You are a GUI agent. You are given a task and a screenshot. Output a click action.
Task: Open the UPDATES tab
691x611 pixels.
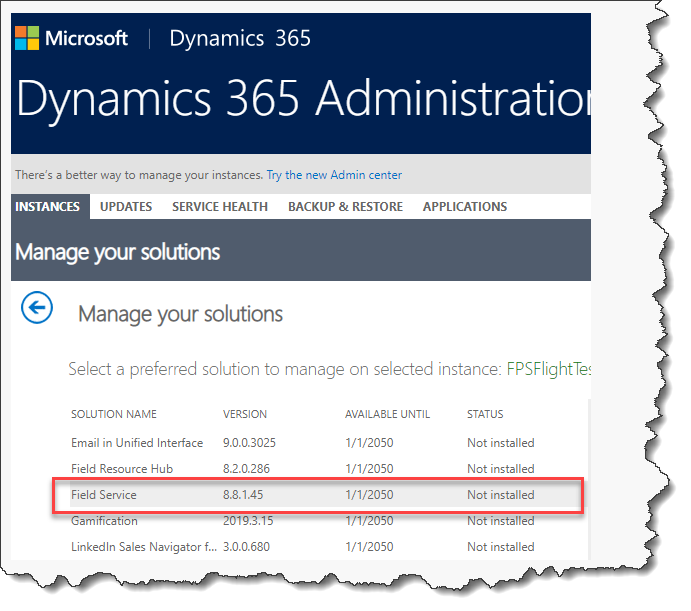pyautogui.click(x=126, y=207)
